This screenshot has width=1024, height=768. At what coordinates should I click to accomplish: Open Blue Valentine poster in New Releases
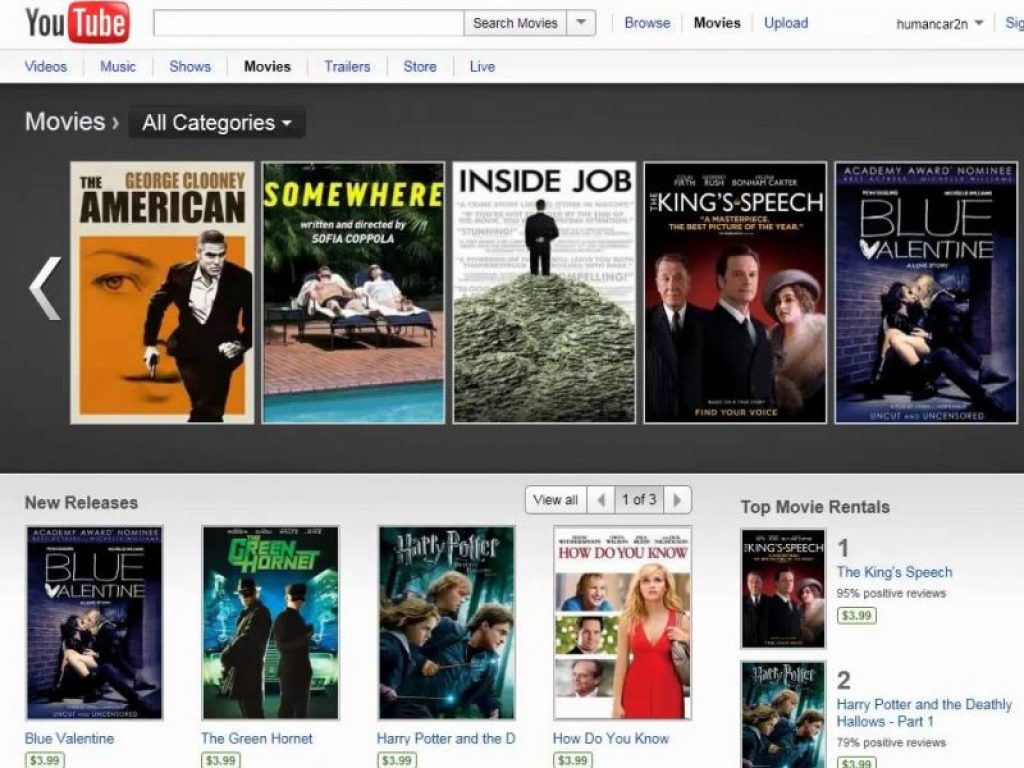point(94,622)
